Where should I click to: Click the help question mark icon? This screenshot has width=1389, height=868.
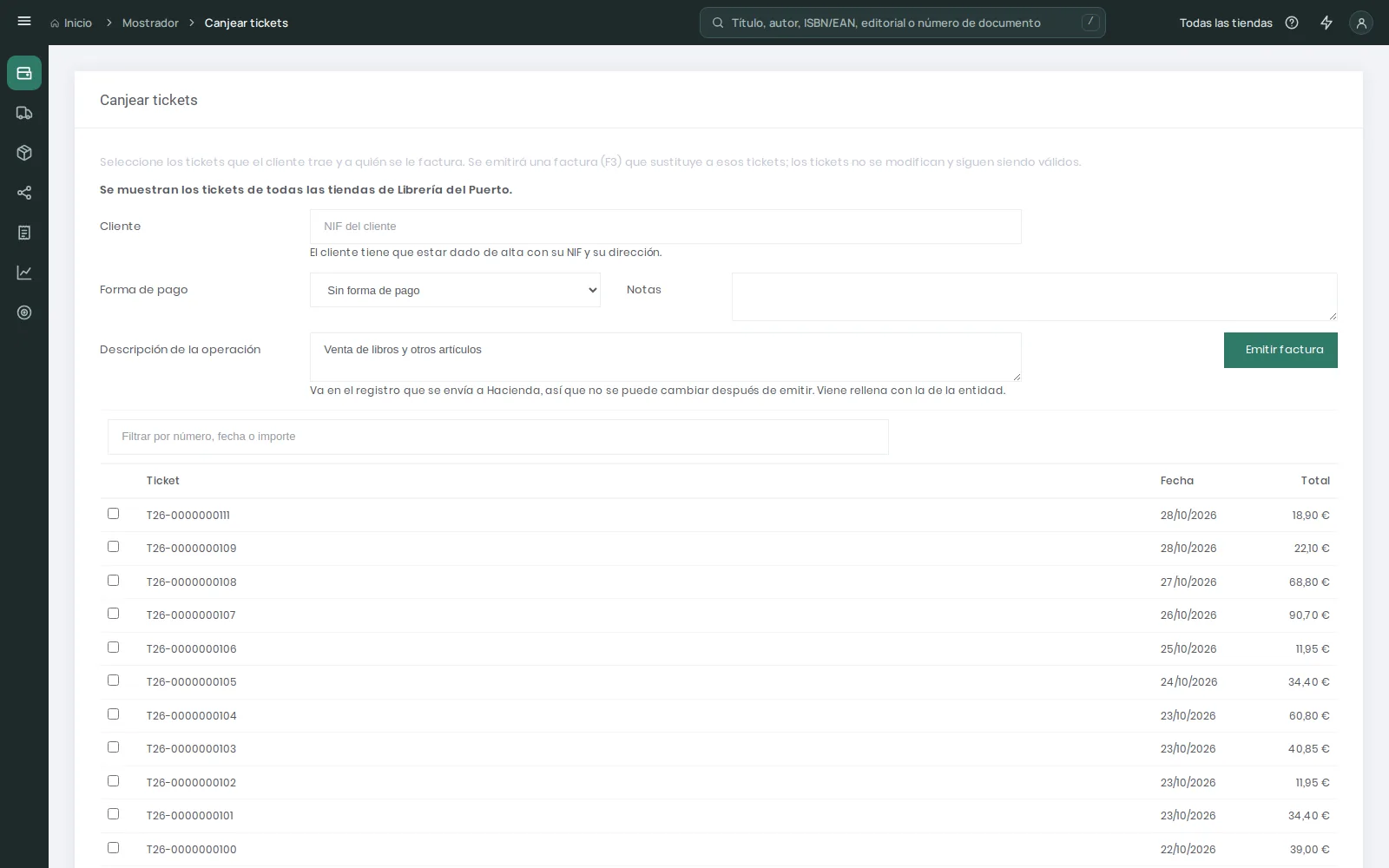[x=1292, y=23]
